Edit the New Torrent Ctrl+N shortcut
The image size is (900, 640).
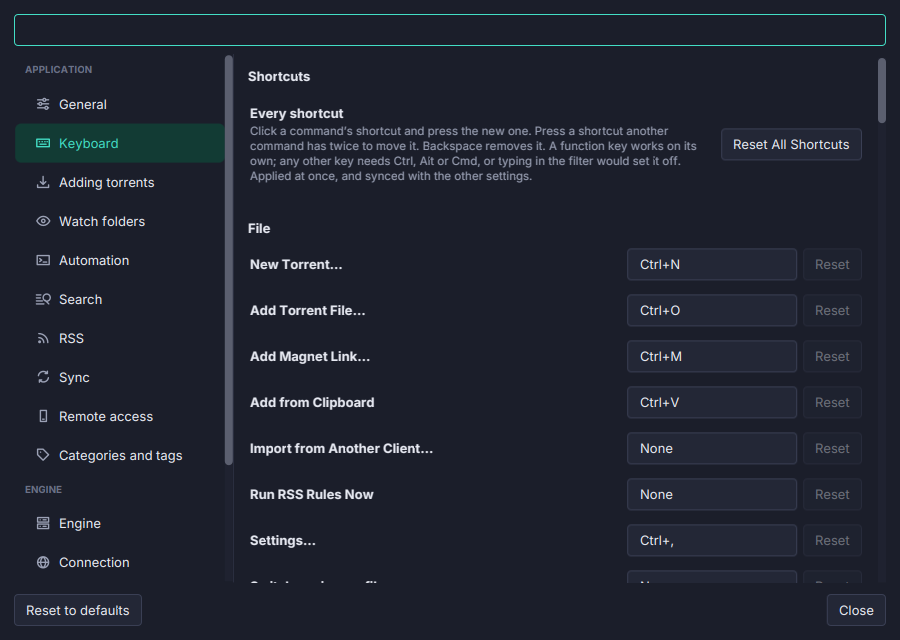(x=712, y=265)
